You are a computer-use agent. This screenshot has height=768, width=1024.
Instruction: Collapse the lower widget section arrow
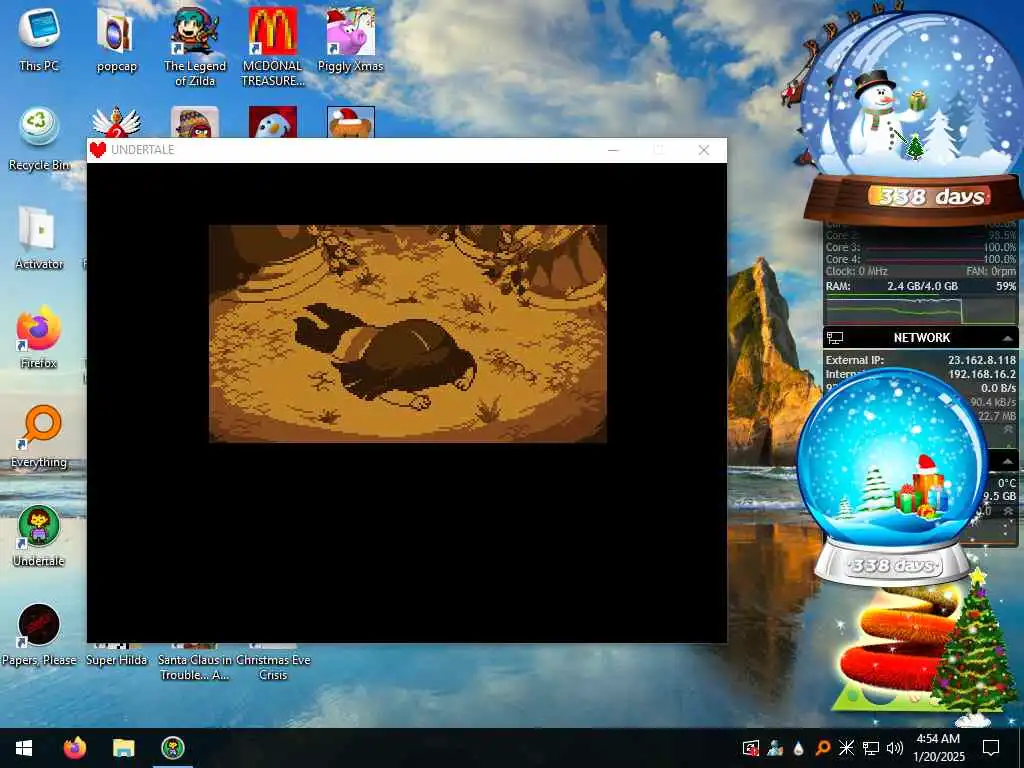click(x=1007, y=461)
